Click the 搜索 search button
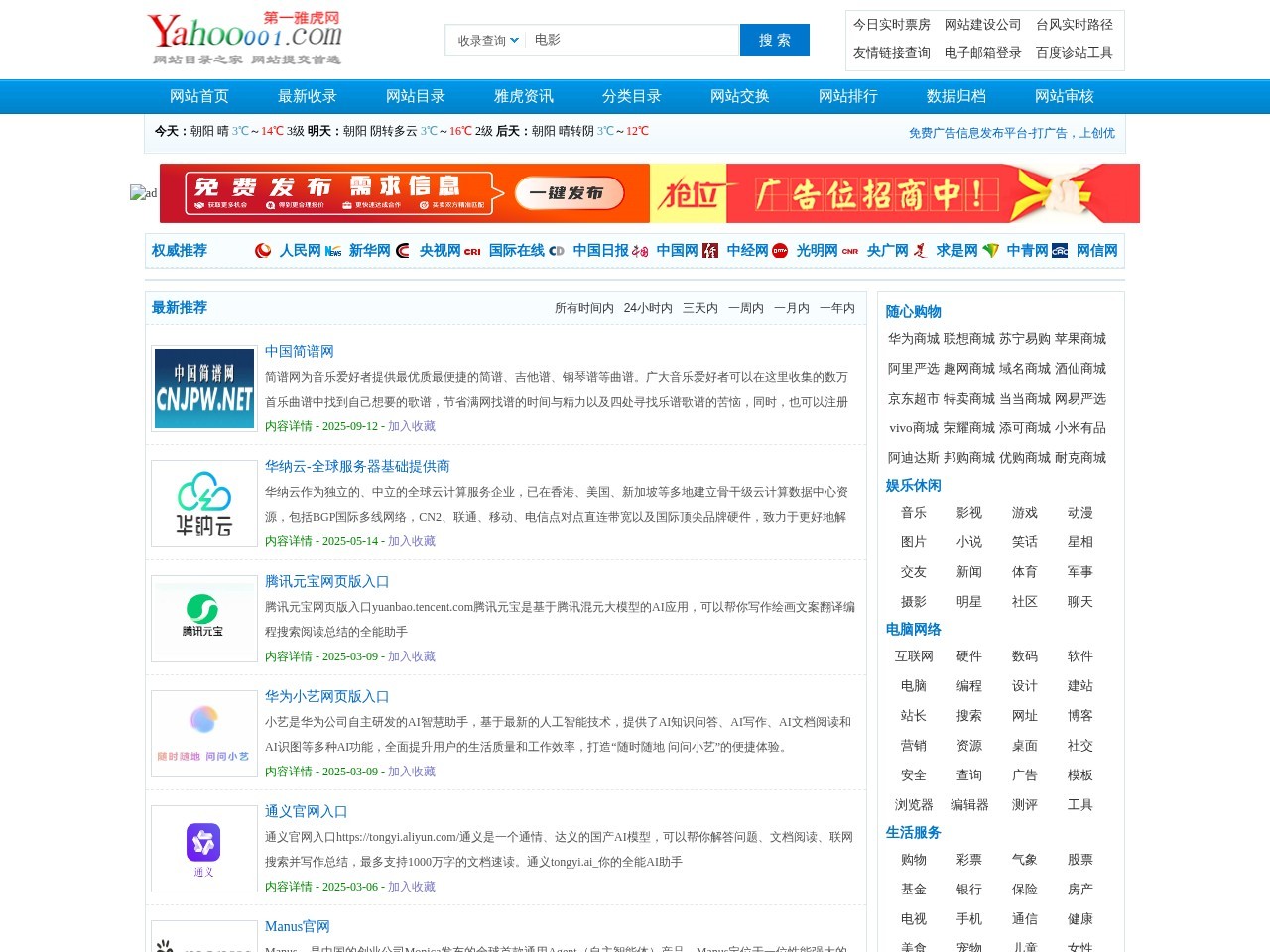 [775, 40]
